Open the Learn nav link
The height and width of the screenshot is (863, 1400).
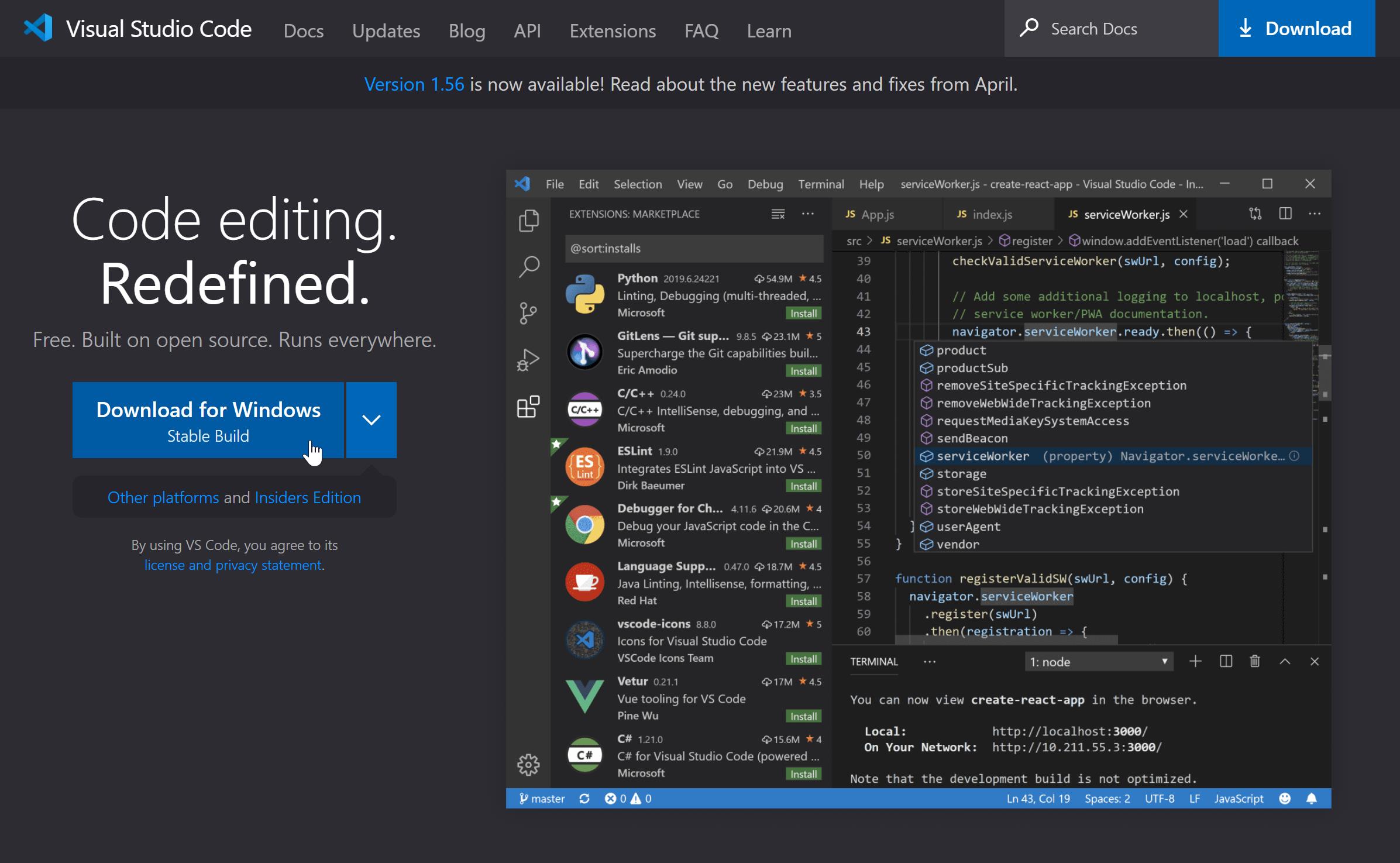click(769, 30)
